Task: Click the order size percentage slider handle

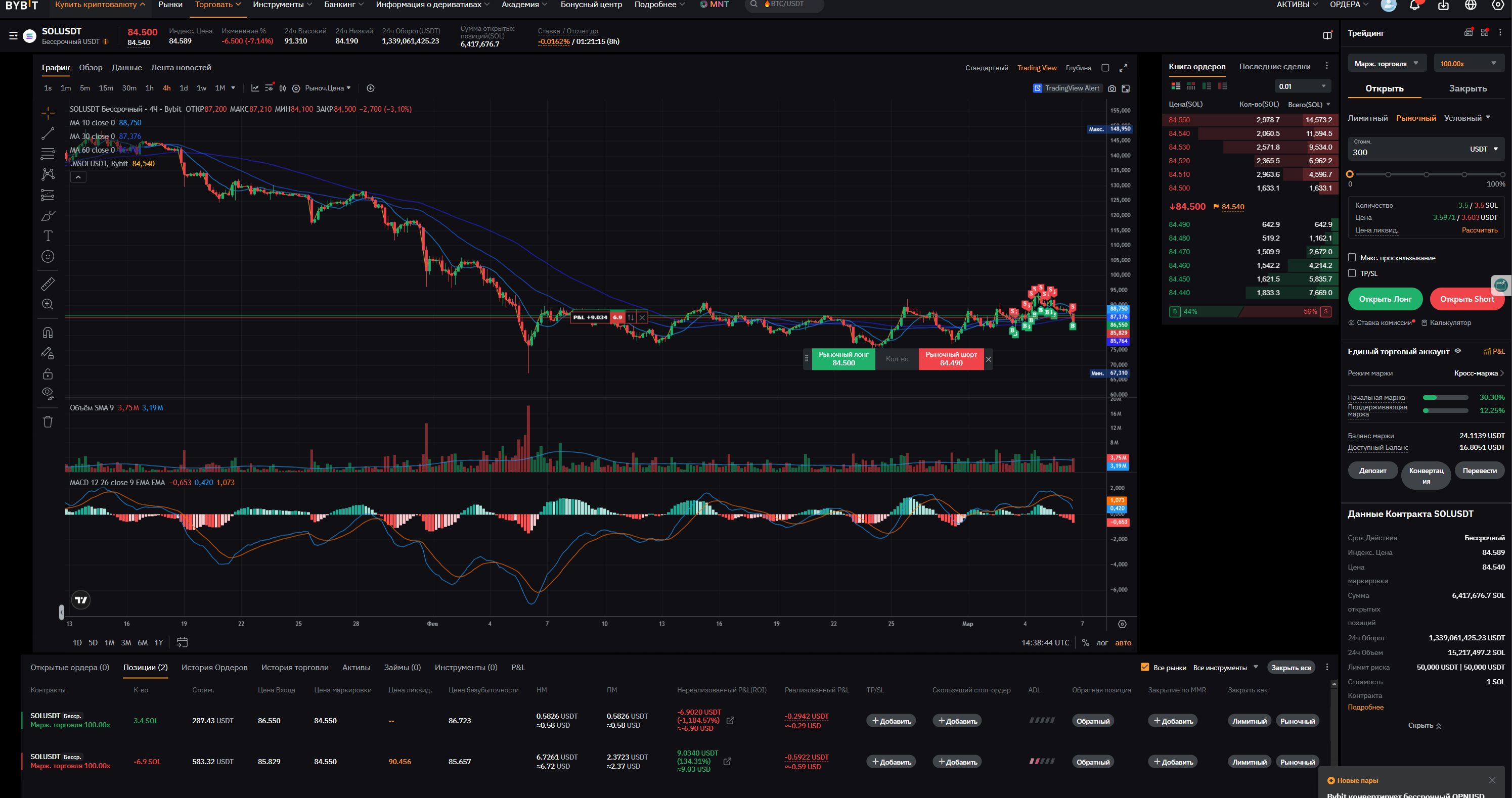Action: tap(1350, 174)
